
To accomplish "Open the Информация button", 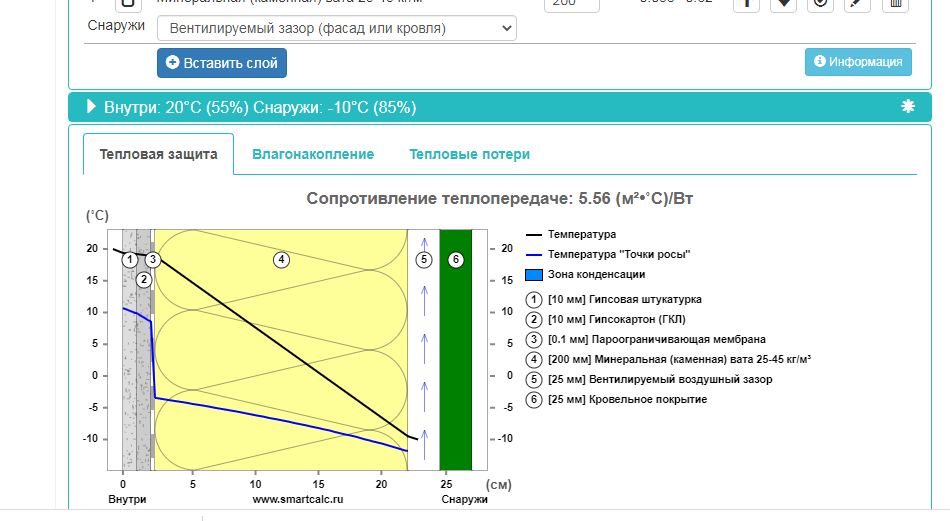I will tap(858, 62).
